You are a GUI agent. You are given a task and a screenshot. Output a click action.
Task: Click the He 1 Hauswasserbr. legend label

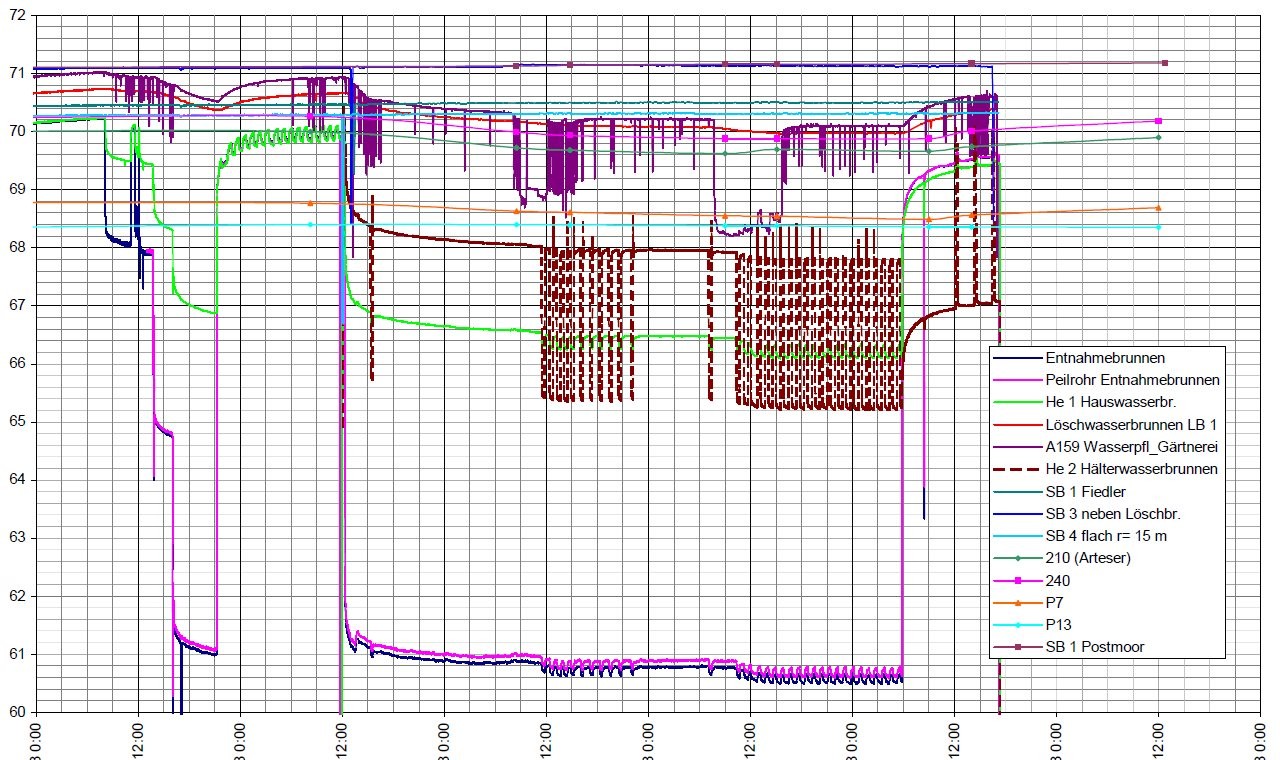[x=1109, y=402]
